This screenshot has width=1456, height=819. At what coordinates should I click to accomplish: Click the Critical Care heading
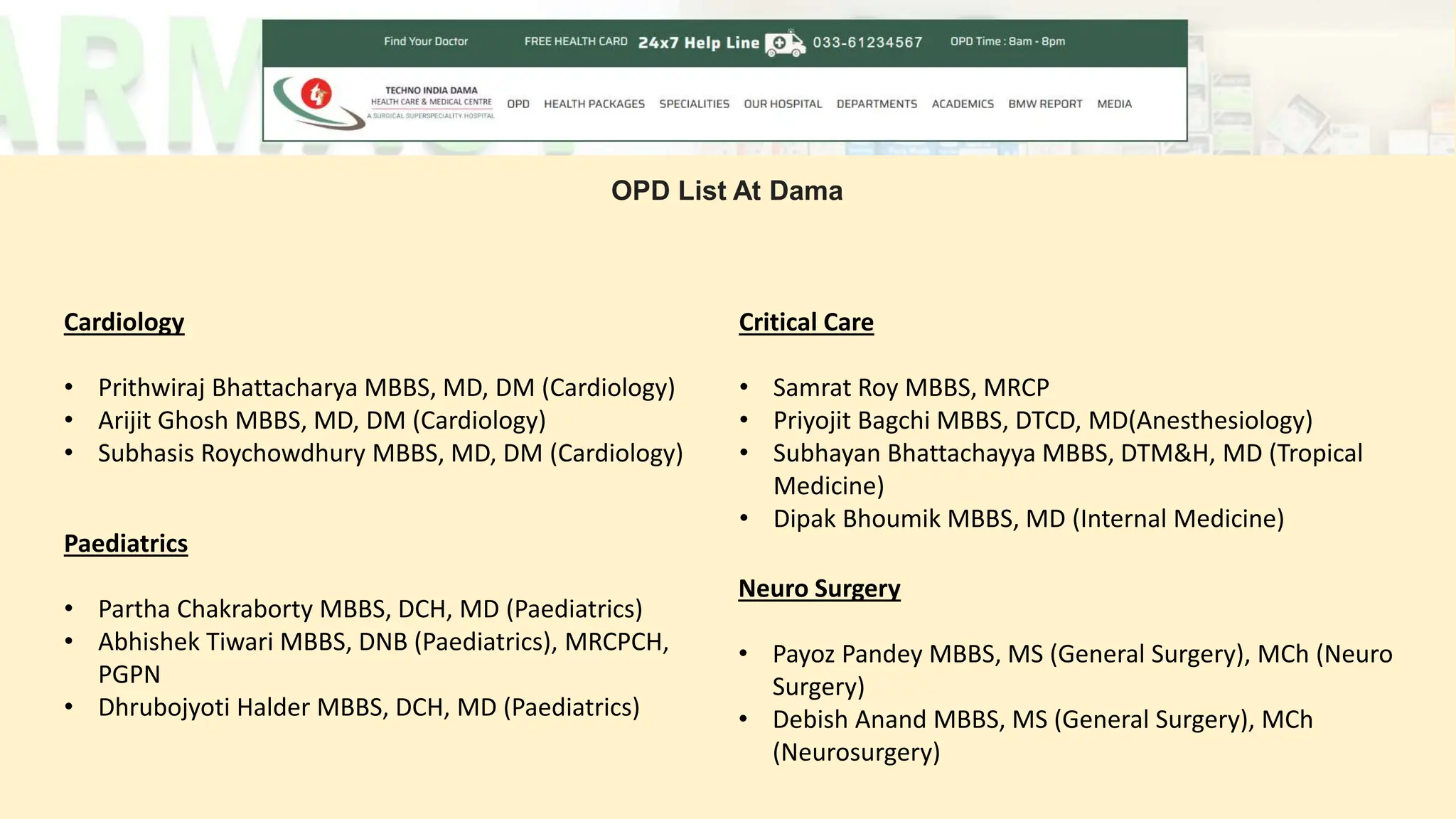pyautogui.click(x=805, y=322)
